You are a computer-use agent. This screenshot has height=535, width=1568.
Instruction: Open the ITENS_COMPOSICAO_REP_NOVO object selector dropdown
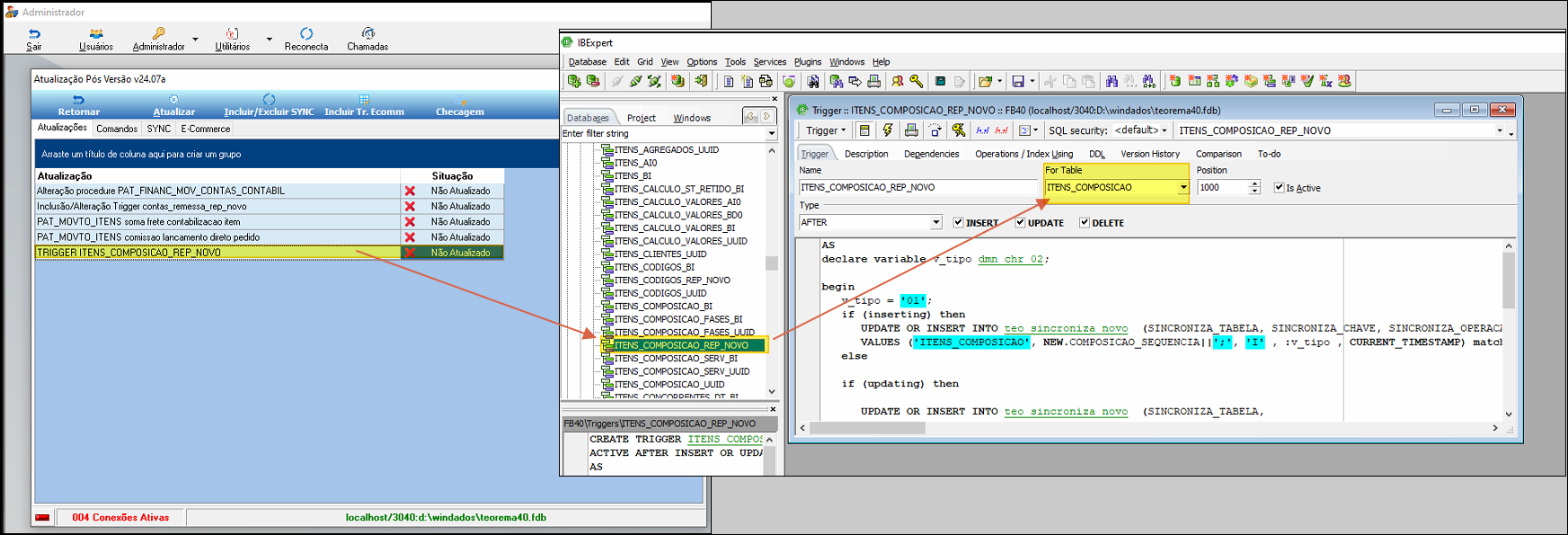(x=1499, y=130)
